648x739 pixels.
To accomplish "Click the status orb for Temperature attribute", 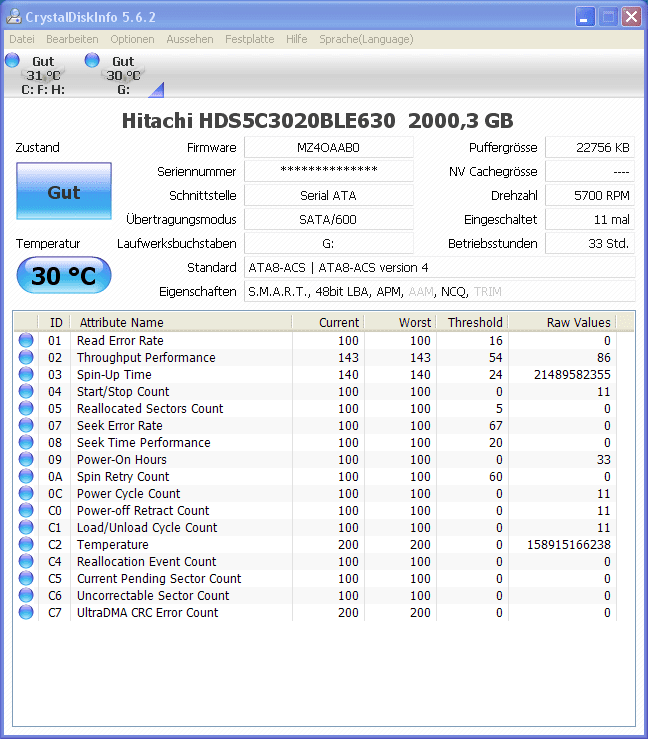I will click(26, 544).
